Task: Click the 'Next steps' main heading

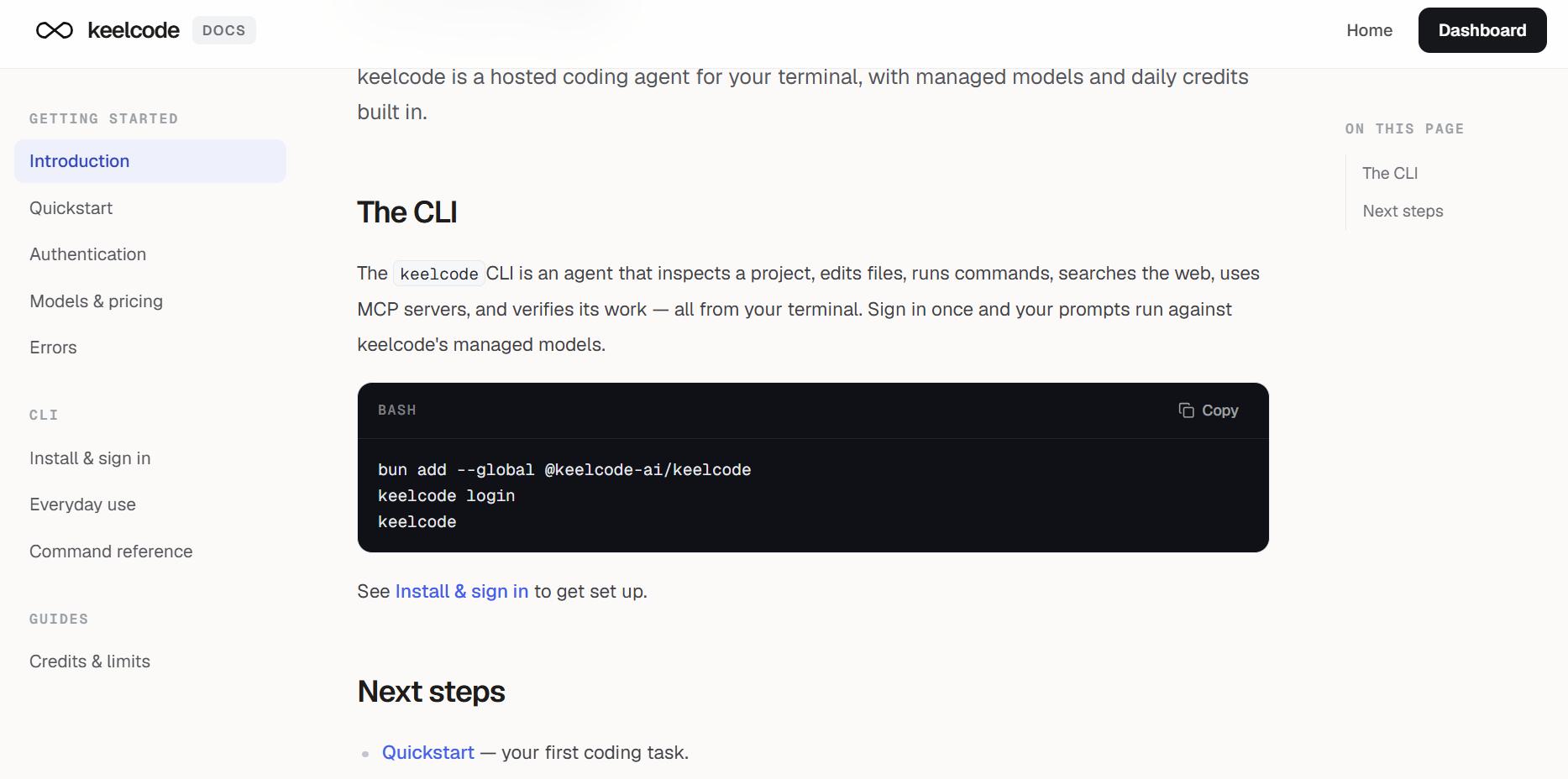Action: point(432,692)
